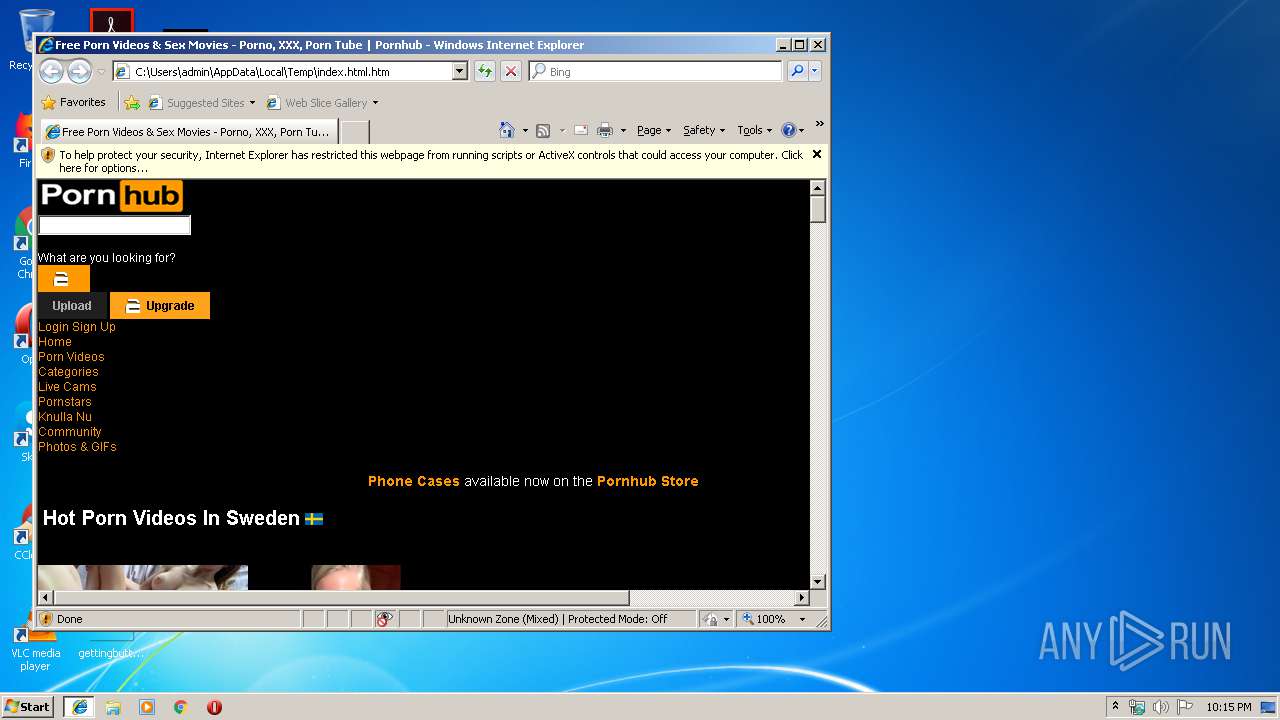Click the Read Mail envelope icon
This screenshot has height=720, width=1280.
[x=580, y=130]
